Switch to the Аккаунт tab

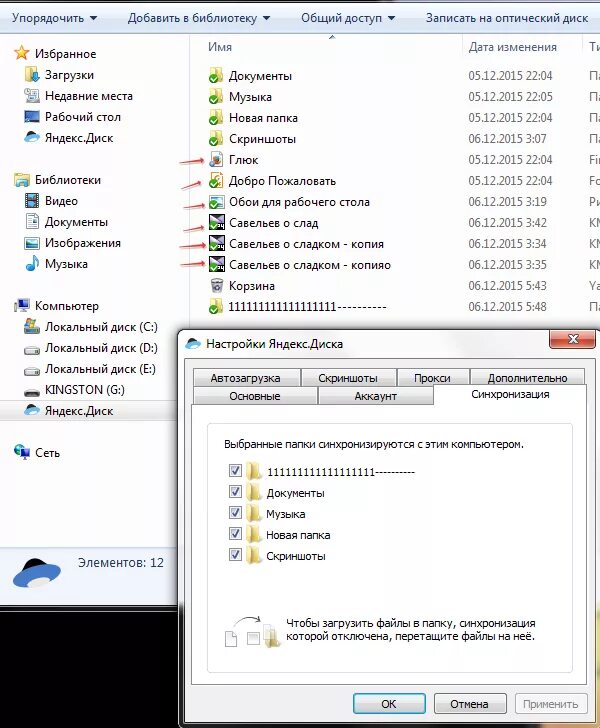coord(375,396)
